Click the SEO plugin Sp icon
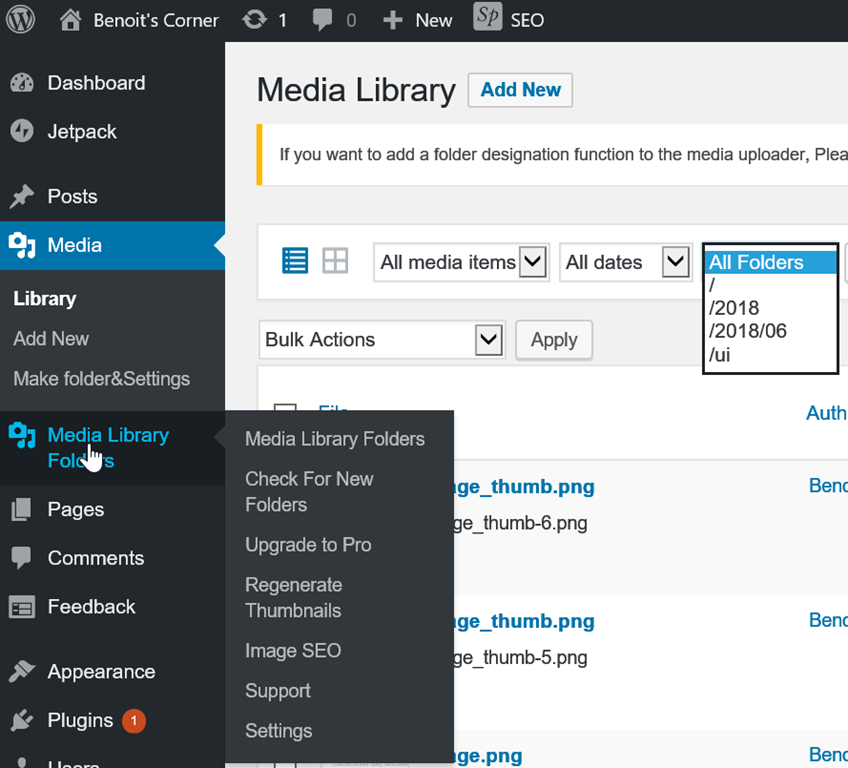The height and width of the screenshot is (768, 848). tap(488, 19)
